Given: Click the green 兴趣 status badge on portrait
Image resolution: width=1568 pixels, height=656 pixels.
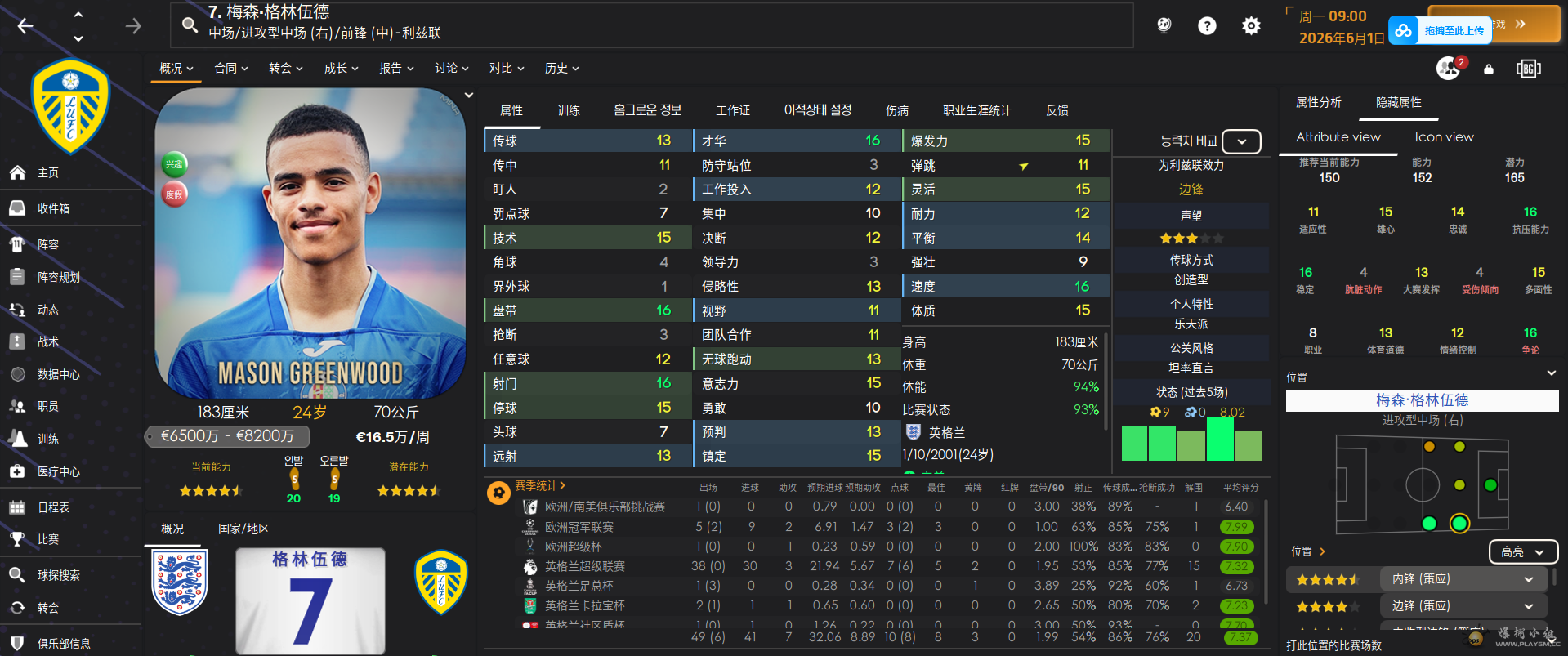Looking at the screenshot, I should (x=174, y=164).
